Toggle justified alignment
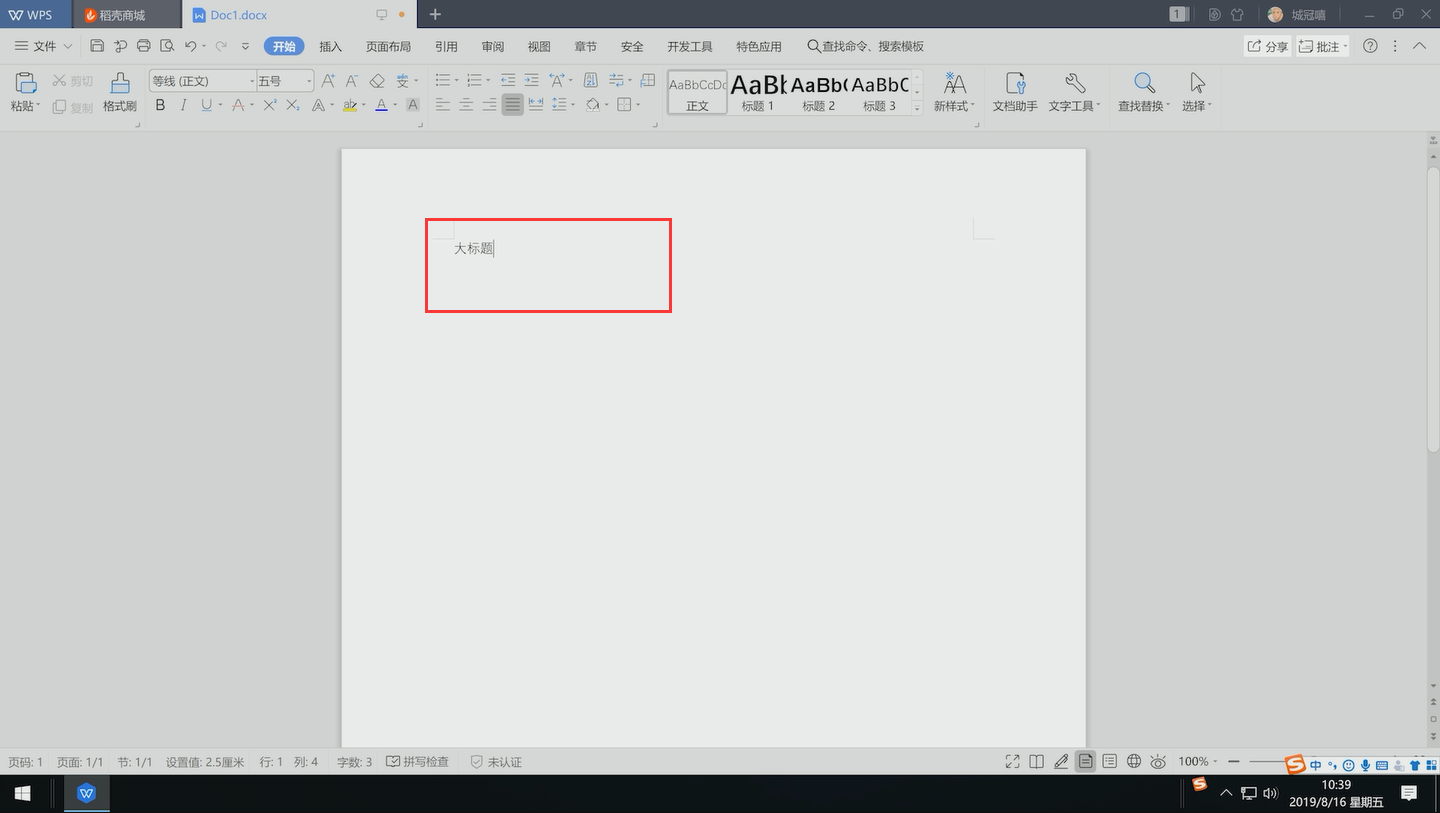Screen dimensions: 1440x813 click(x=512, y=105)
